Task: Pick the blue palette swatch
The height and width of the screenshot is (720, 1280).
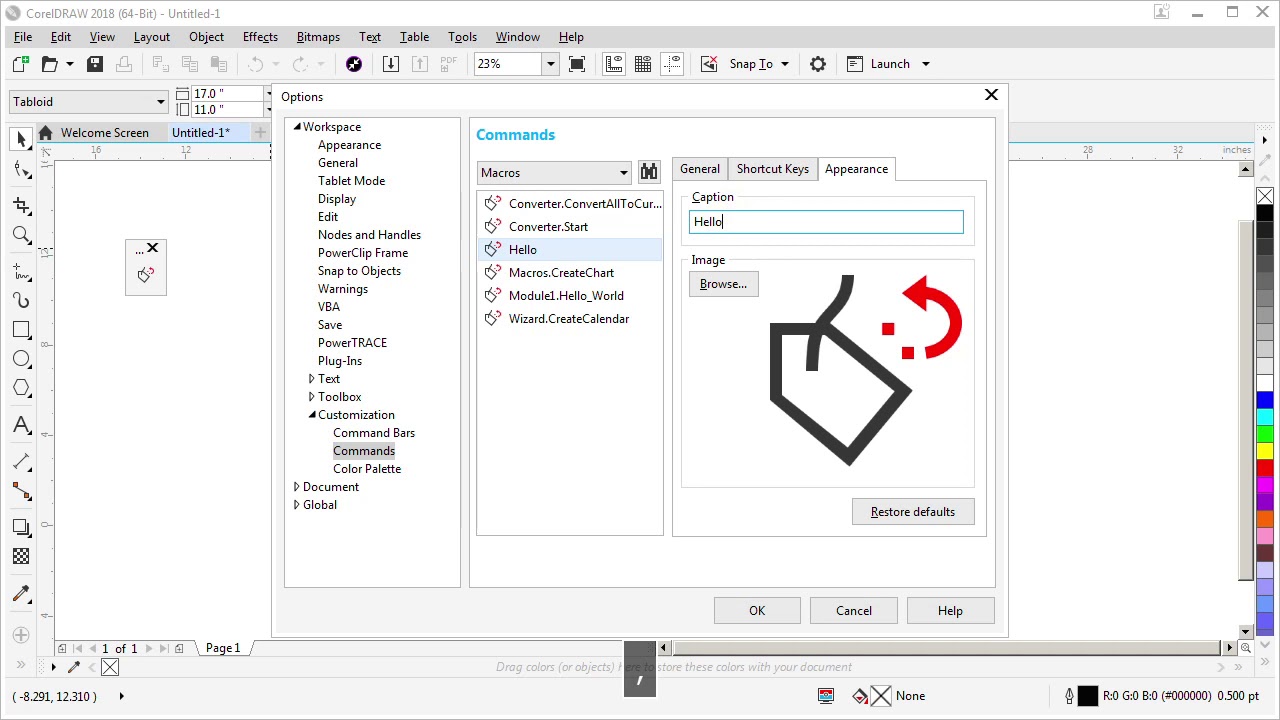Action: coord(1265,401)
